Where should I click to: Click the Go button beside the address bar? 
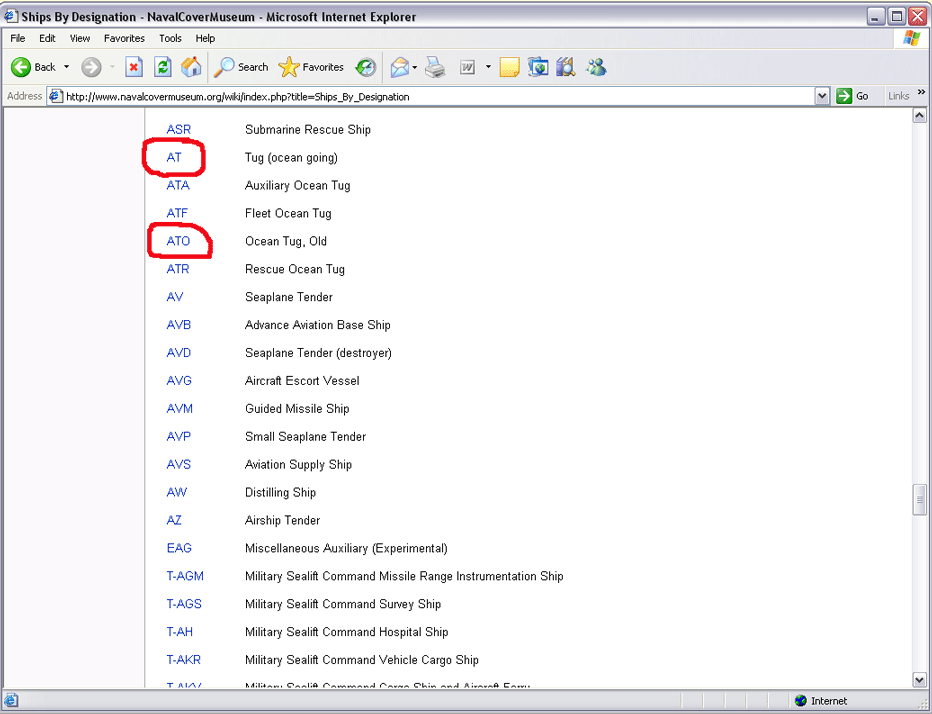click(x=853, y=96)
